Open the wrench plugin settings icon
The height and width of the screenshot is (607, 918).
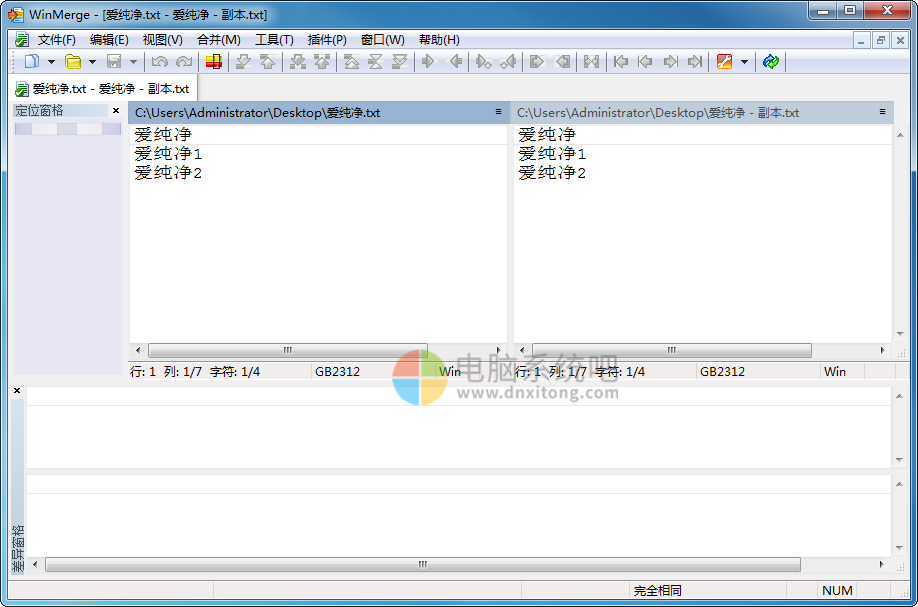click(722, 61)
